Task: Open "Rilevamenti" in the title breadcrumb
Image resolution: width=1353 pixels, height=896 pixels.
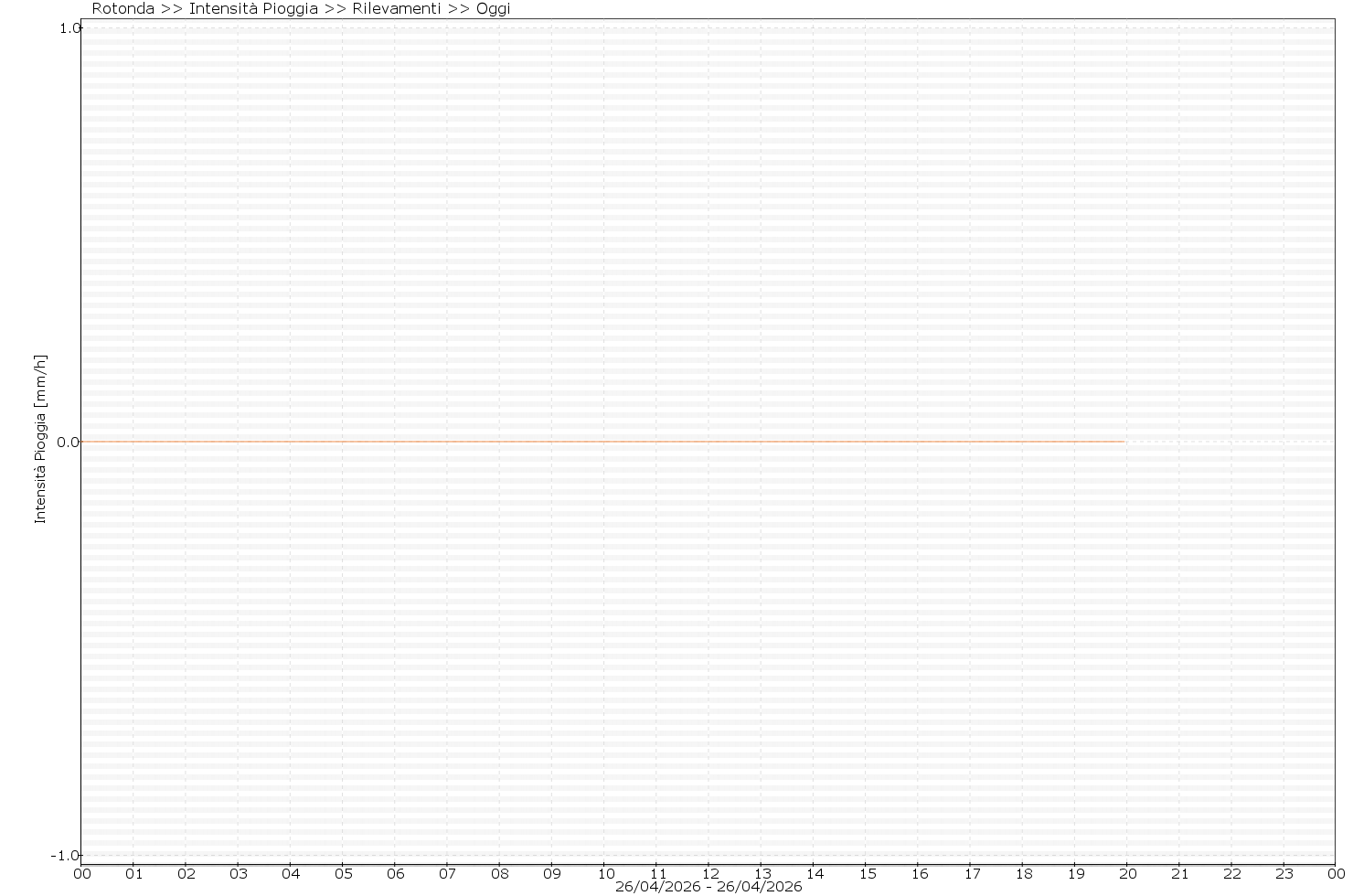Action: click(396, 9)
